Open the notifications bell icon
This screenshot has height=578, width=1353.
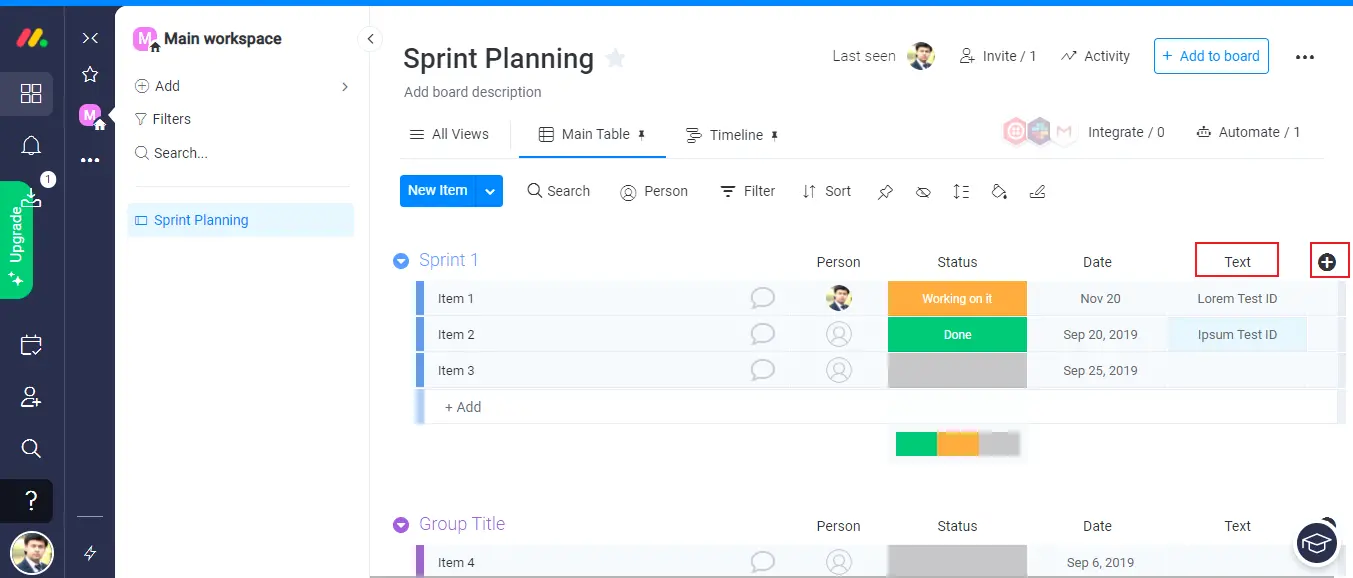pyautogui.click(x=31, y=147)
